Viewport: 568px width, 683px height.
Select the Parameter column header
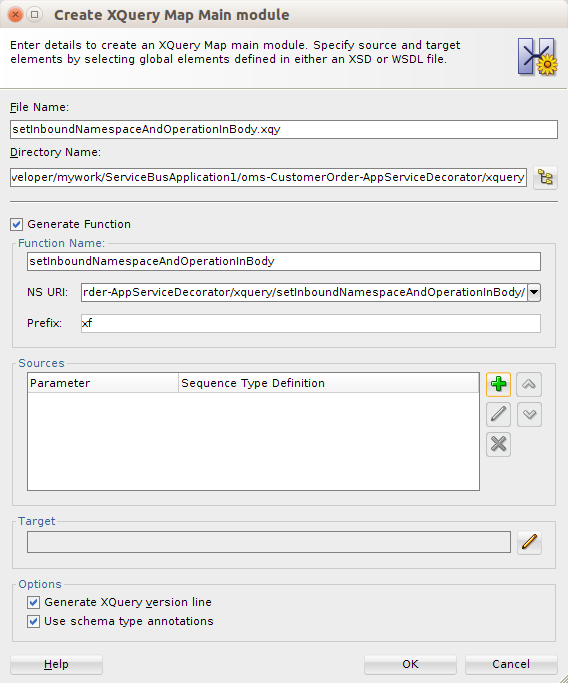[103, 383]
